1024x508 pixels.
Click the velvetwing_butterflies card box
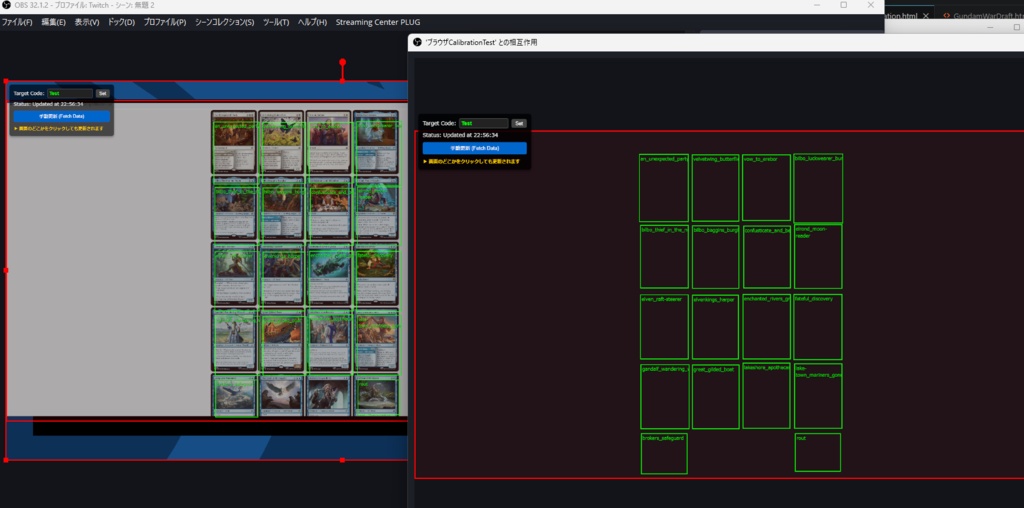(x=715, y=188)
